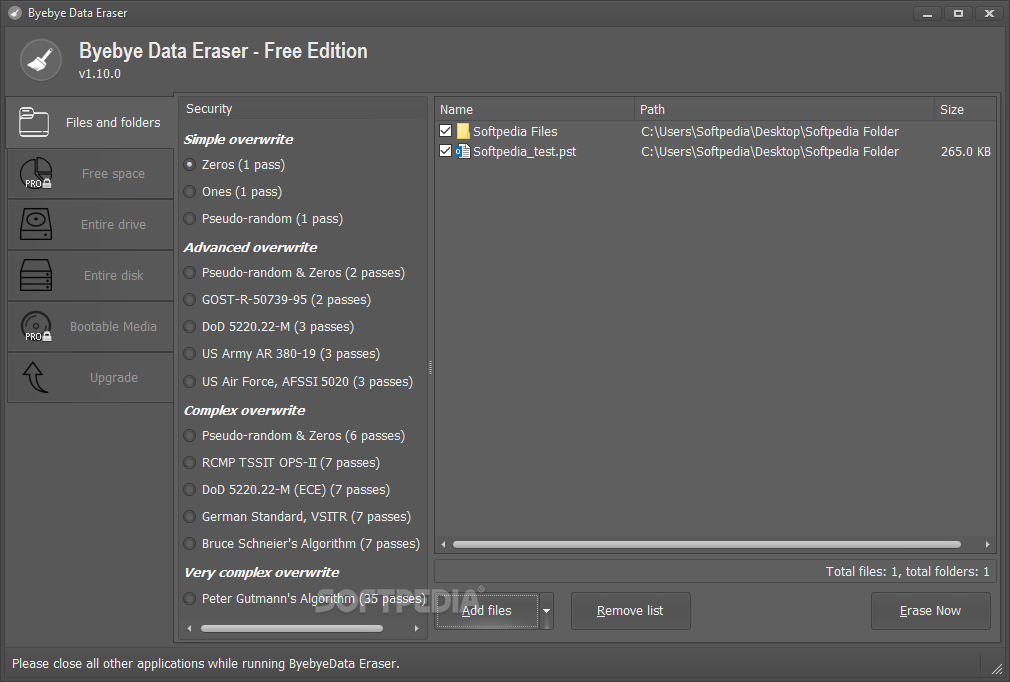
Task: Click the Remove list button
Action: (630, 610)
